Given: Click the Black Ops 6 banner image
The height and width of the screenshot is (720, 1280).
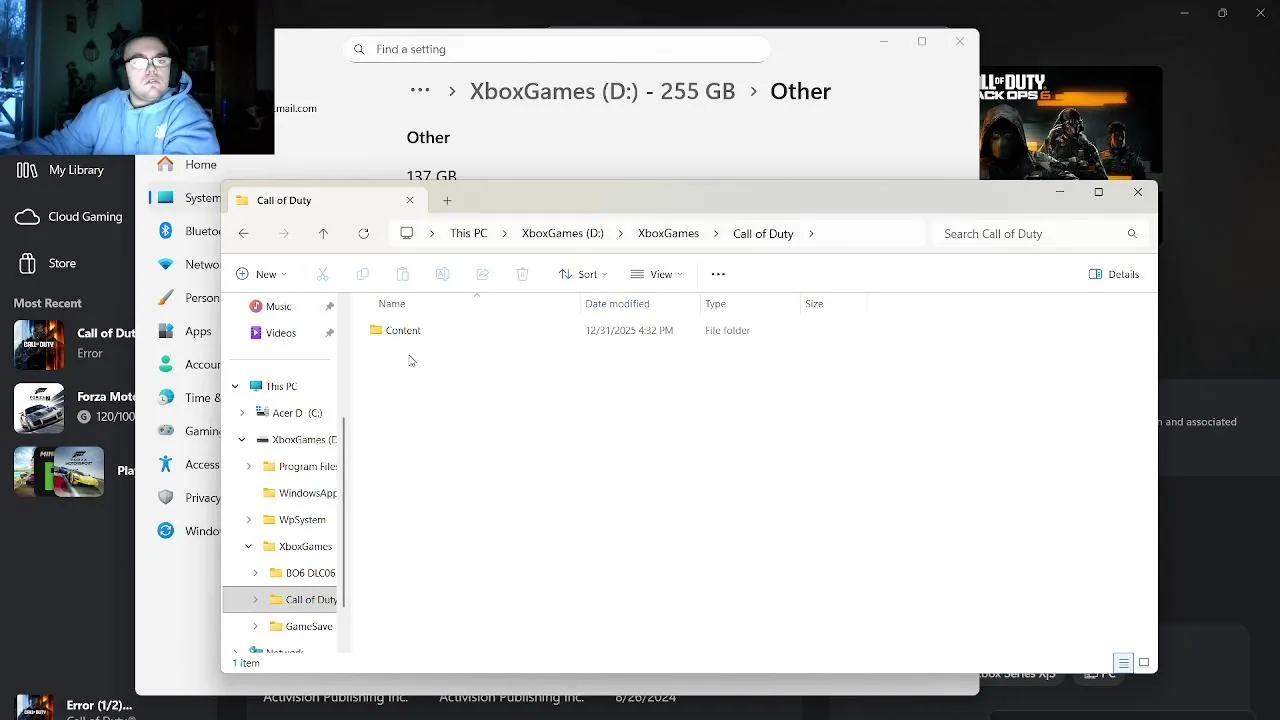Looking at the screenshot, I should point(1071,123).
